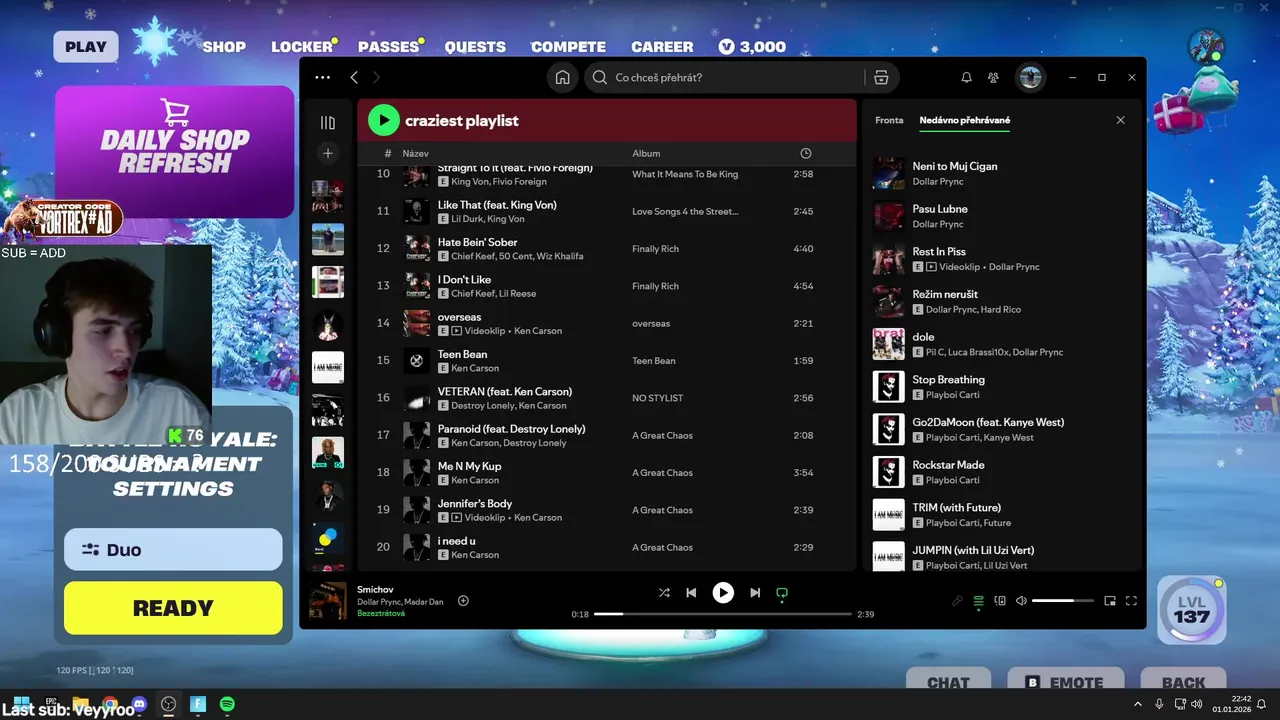Mute Spotify volume speaker icon
Viewport: 1280px width, 720px height.
pos(1021,601)
